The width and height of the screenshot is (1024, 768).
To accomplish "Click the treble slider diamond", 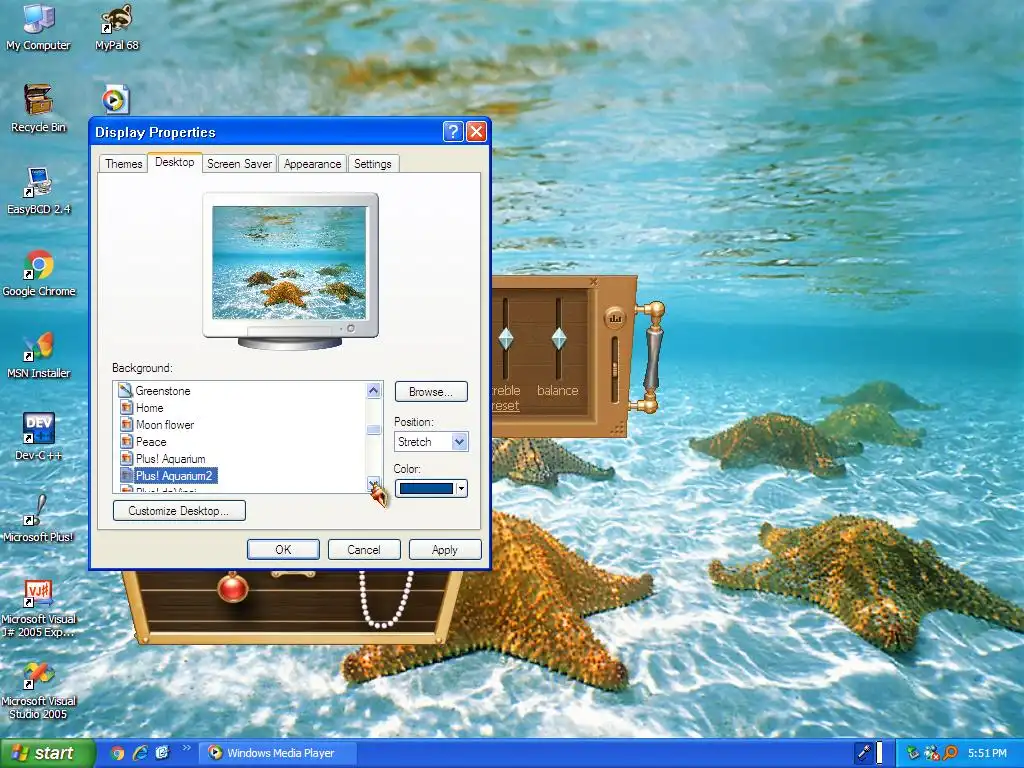I will (x=505, y=338).
